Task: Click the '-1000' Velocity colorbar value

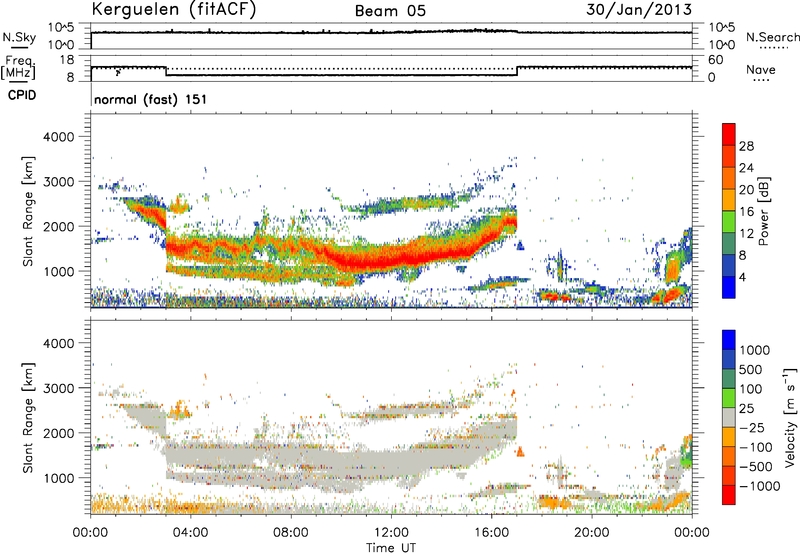Action: [x=759, y=486]
